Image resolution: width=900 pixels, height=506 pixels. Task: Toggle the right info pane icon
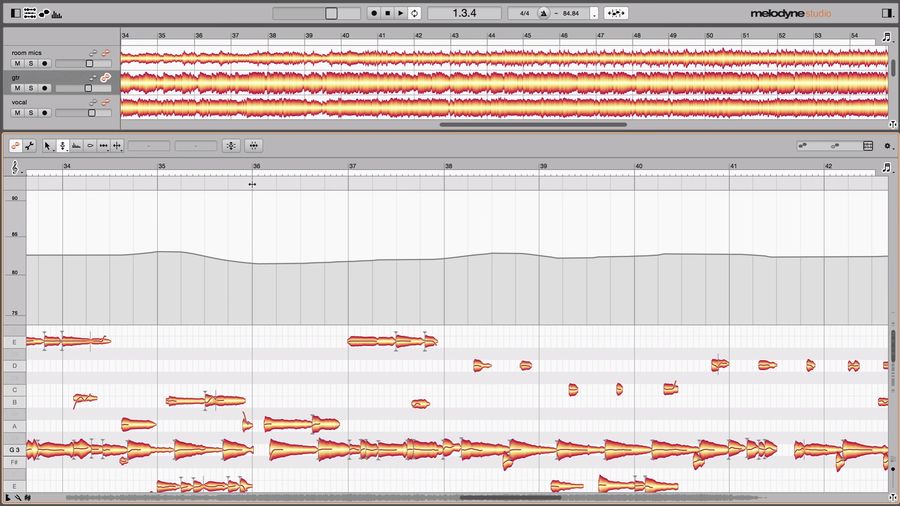pos(887,13)
